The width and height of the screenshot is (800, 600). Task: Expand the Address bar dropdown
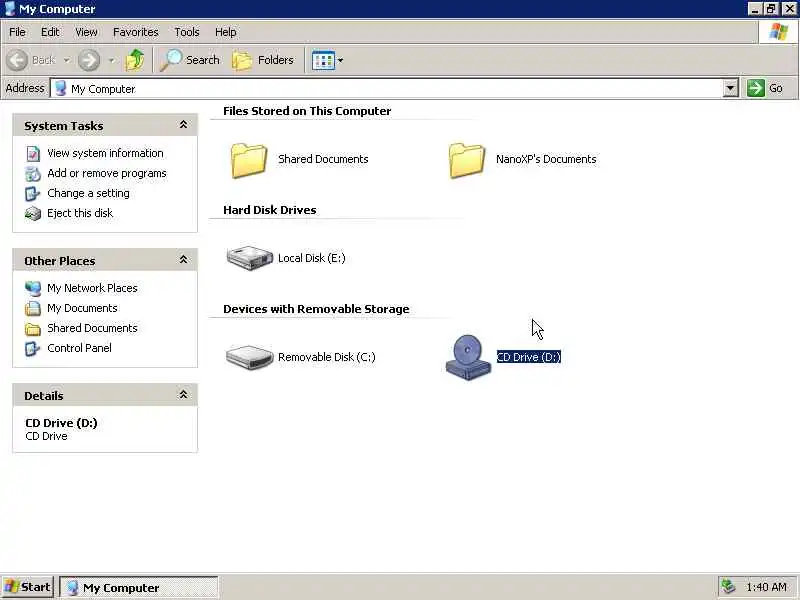(731, 88)
